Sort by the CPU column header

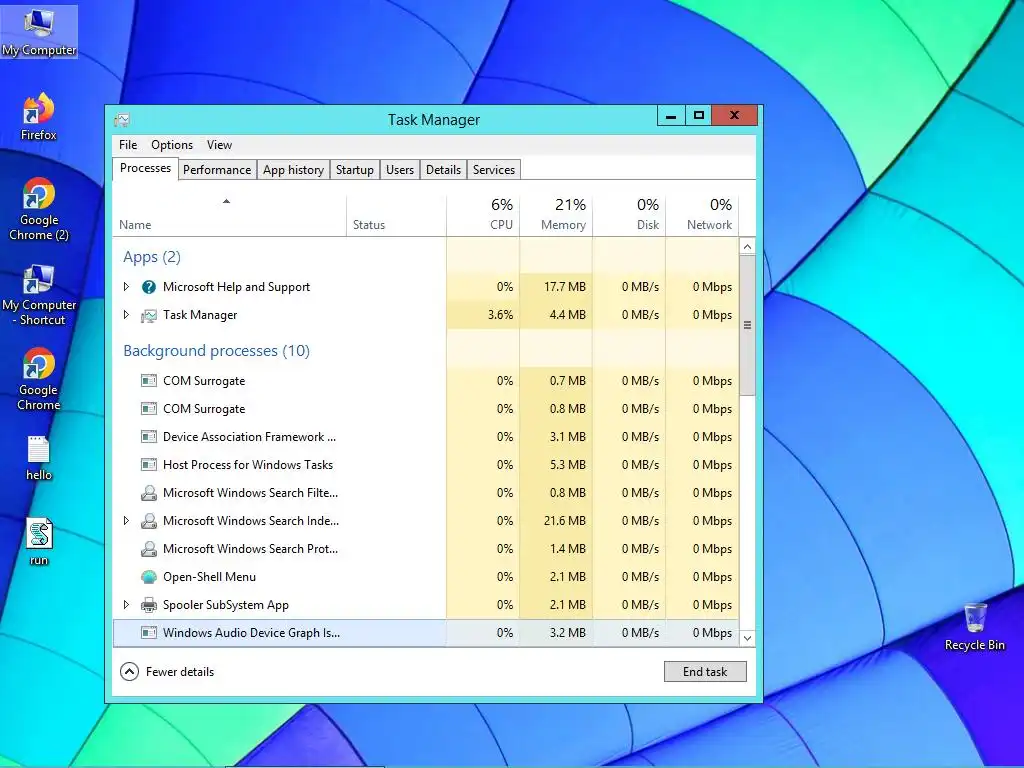[483, 215]
